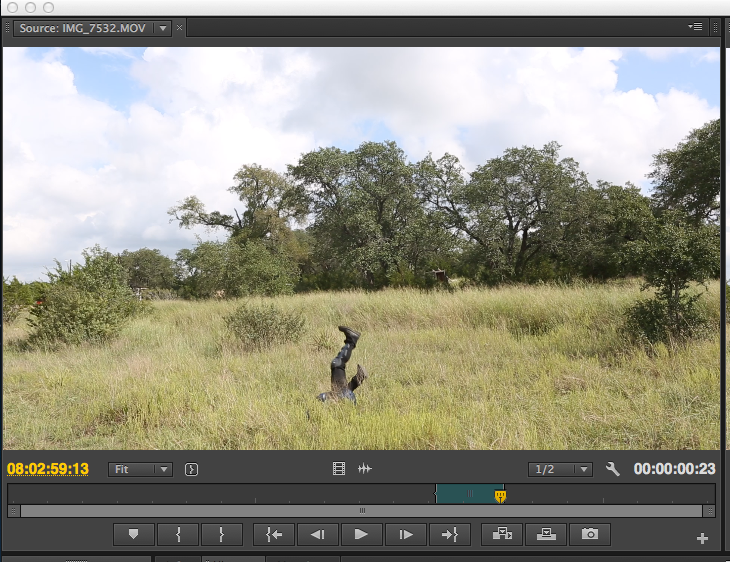Open the 1/2 playback resolution dropdown
Image resolution: width=730 pixels, height=562 pixels.
[561, 469]
